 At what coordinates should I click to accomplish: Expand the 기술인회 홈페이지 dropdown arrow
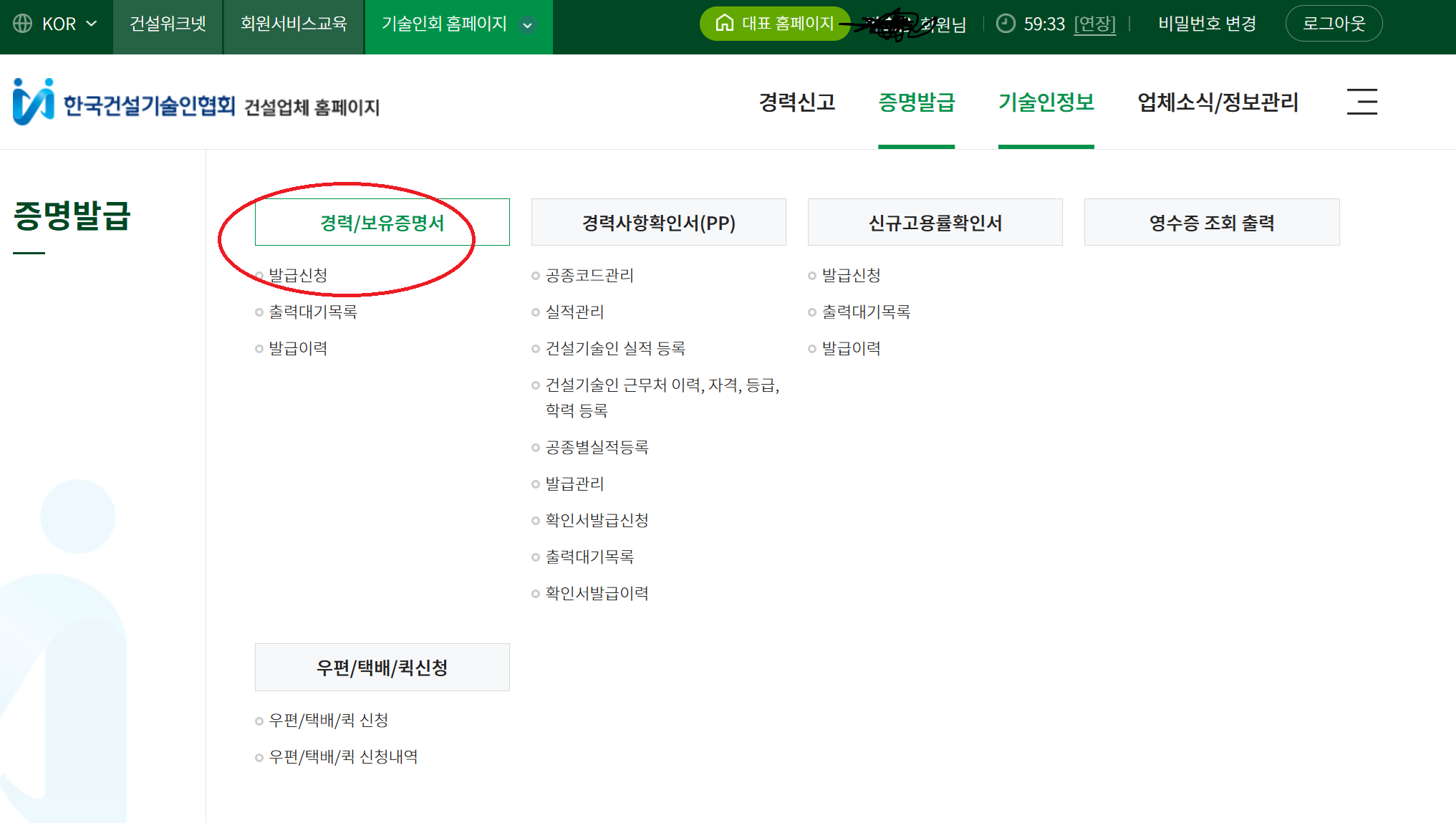[x=528, y=25]
